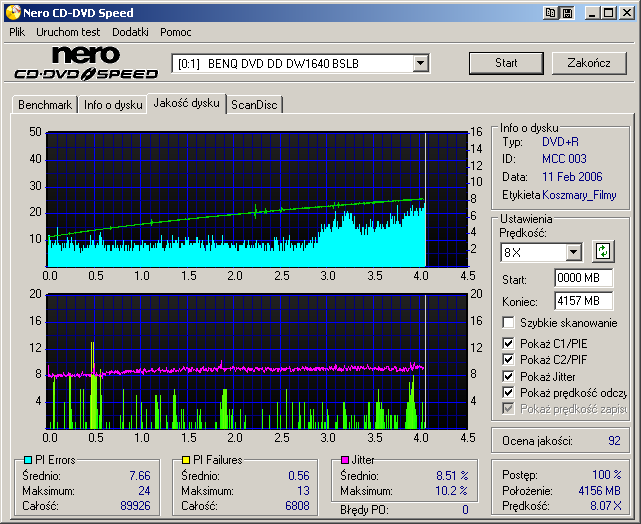
Task: Switch to the ScanDisc tab
Action: point(254,105)
